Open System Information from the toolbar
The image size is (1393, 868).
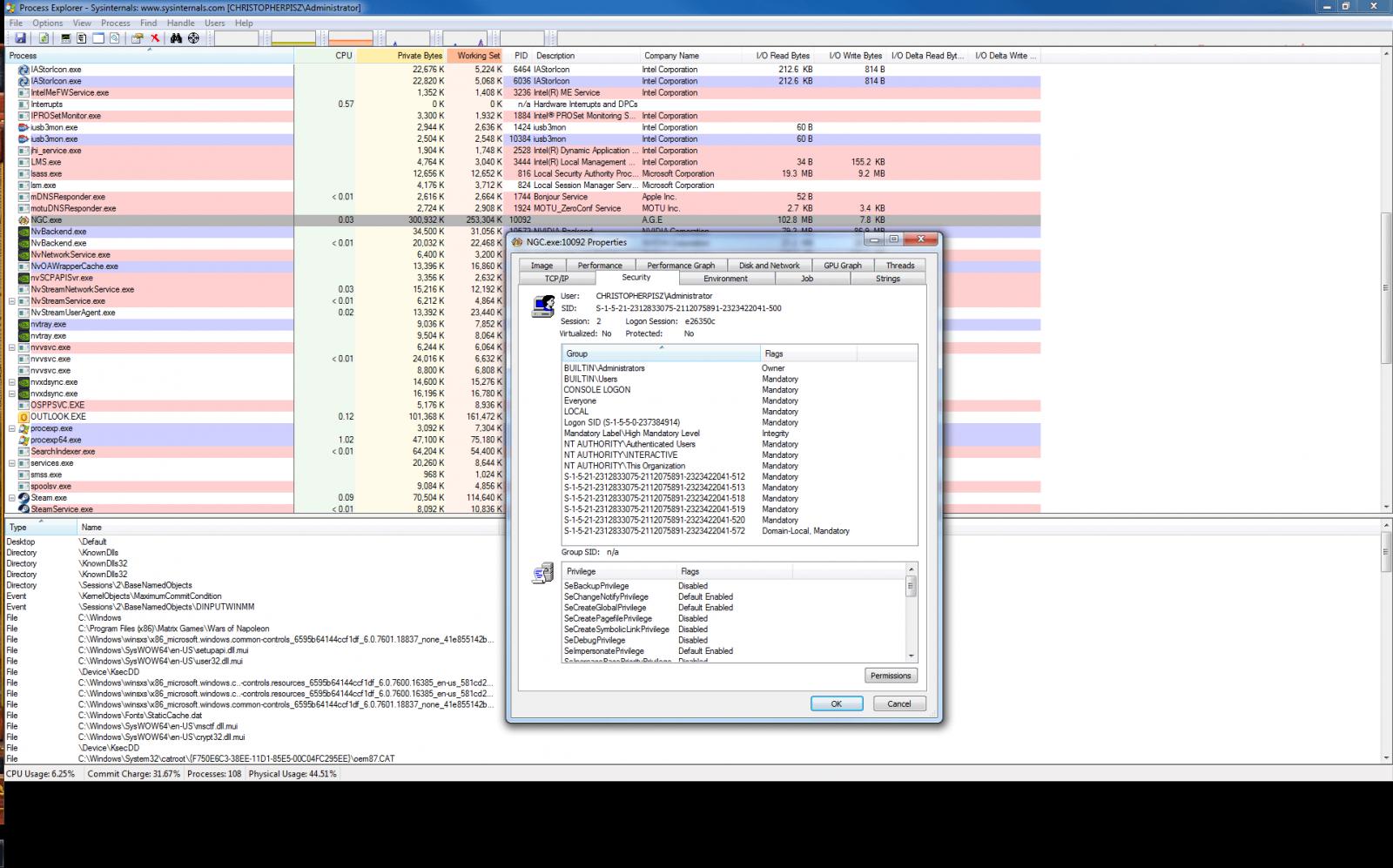66,38
